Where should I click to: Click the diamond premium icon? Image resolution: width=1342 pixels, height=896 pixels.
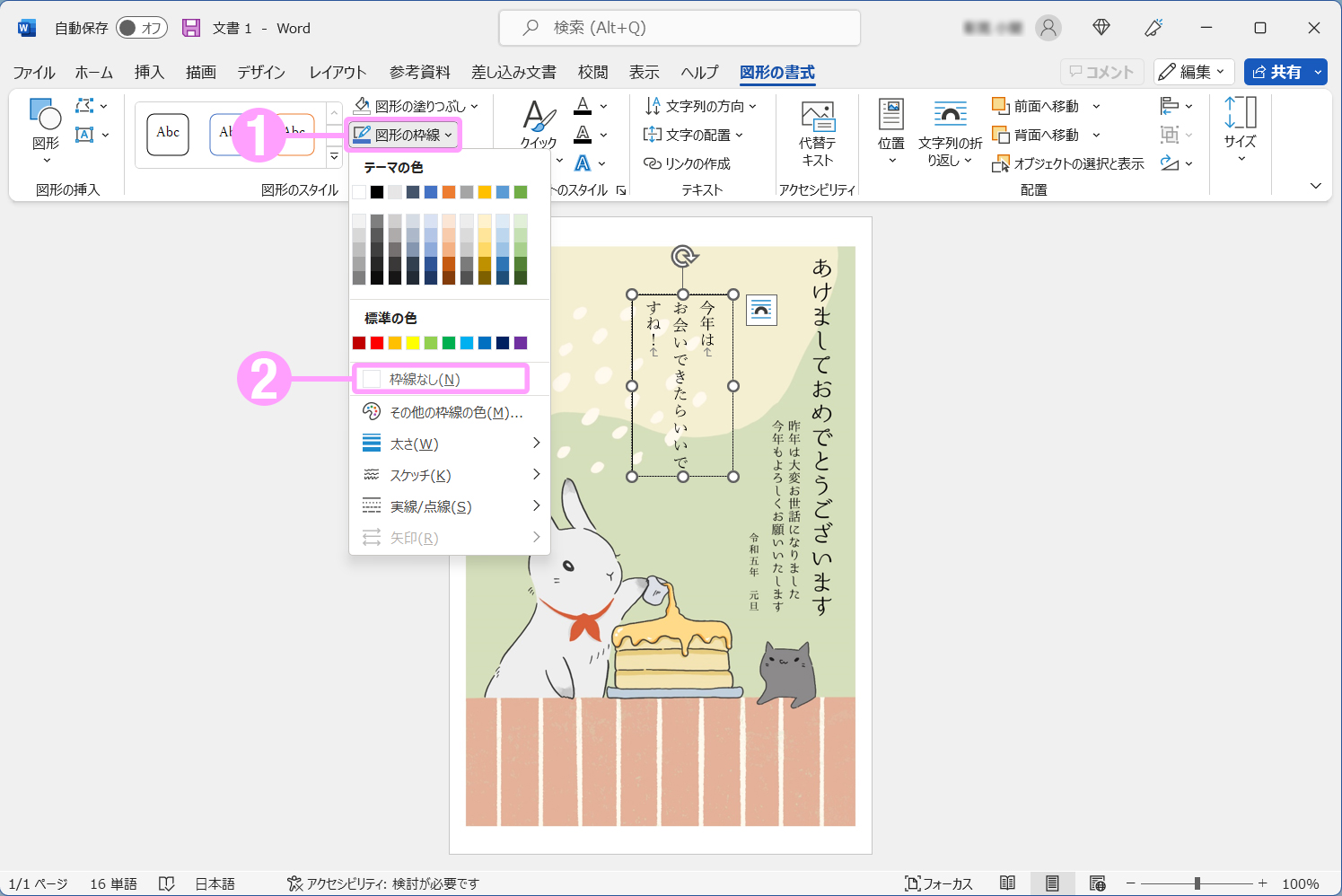(x=1101, y=28)
